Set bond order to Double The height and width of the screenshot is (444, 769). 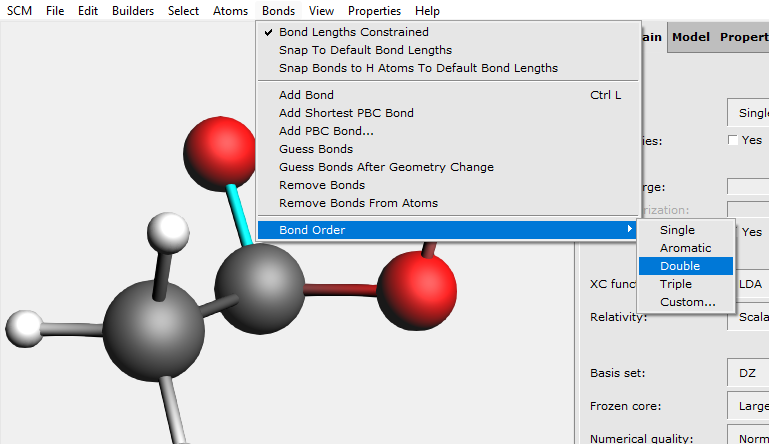click(680, 266)
